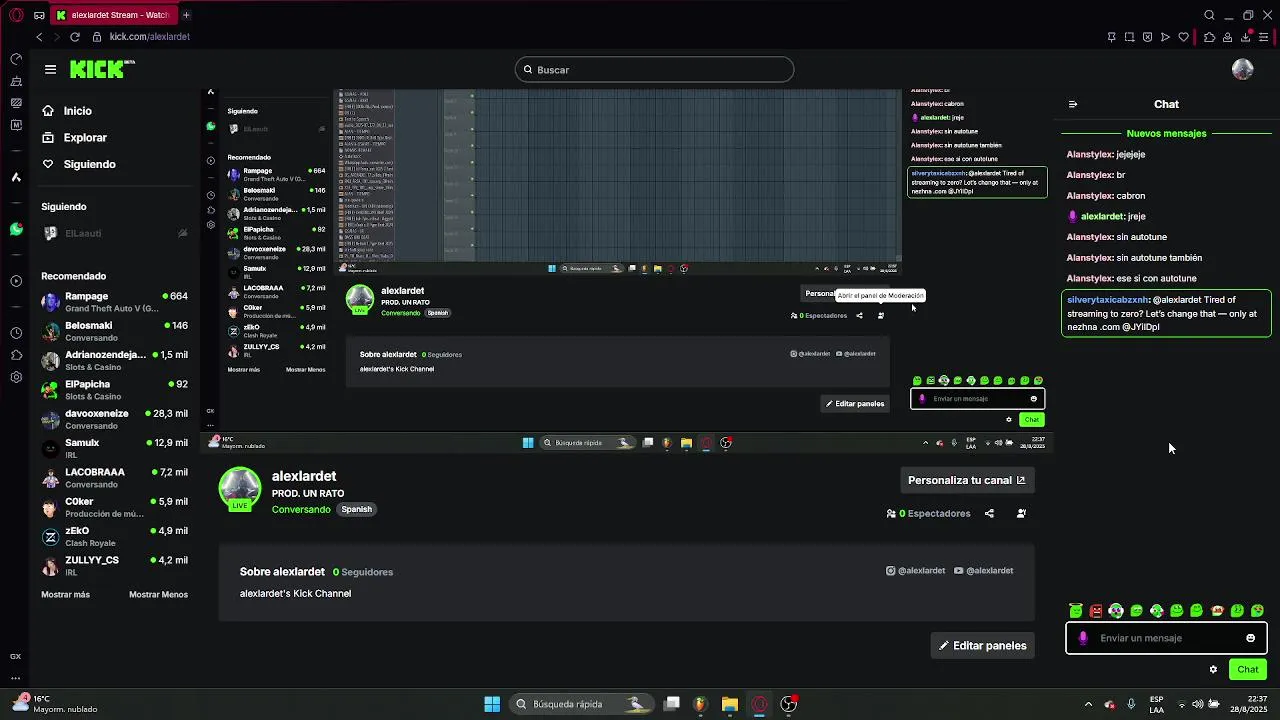Open the moderation panel icon beside share

pos(1021,514)
